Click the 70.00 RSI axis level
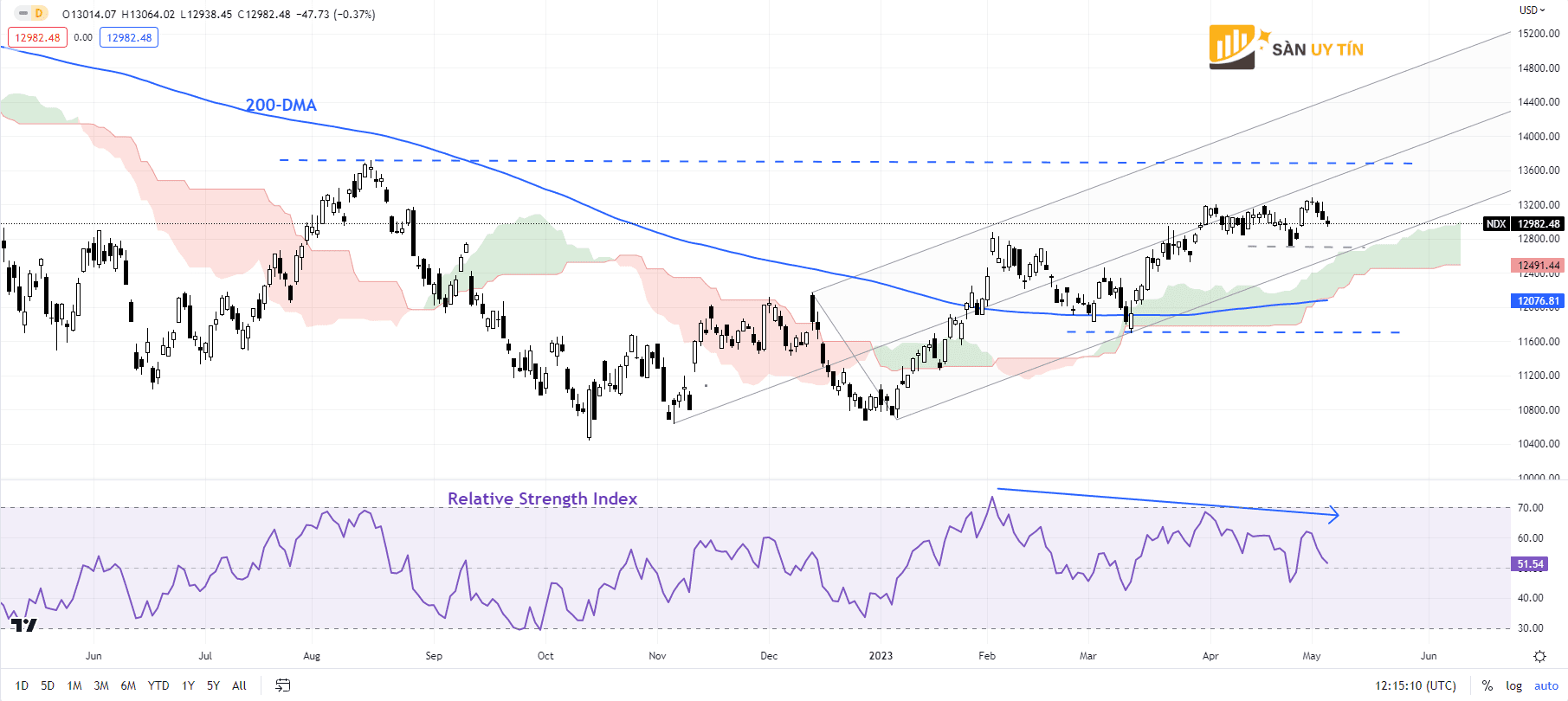The image size is (1568, 701). click(1530, 508)
